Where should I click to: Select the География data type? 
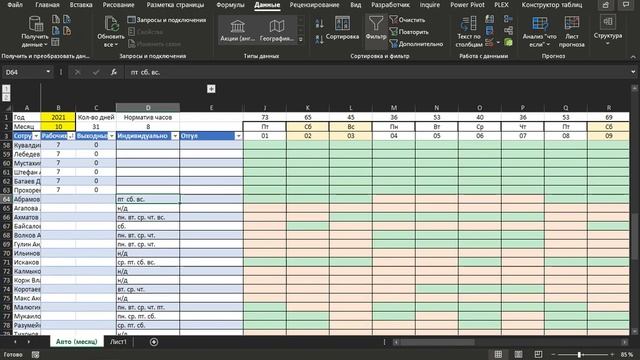coord(277,30)
